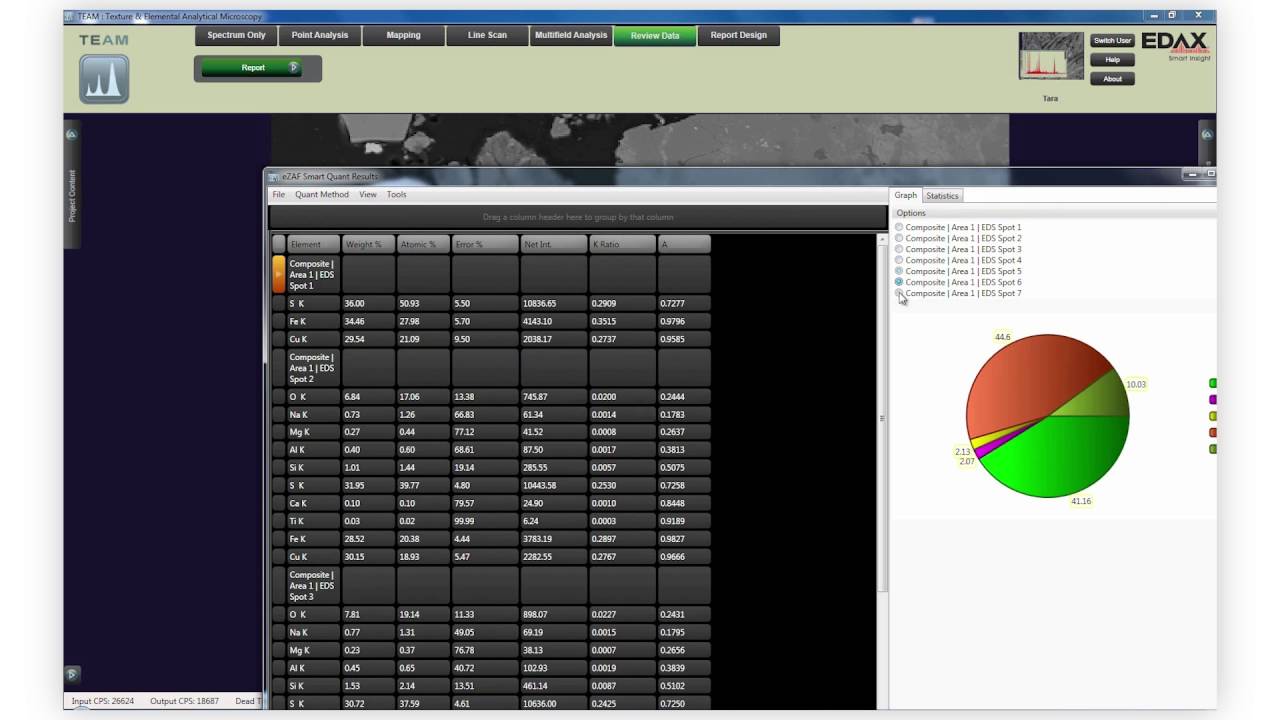Sort by the Element column header
The height and width of the screenshot is (720, 1280).
click(312, 244)
